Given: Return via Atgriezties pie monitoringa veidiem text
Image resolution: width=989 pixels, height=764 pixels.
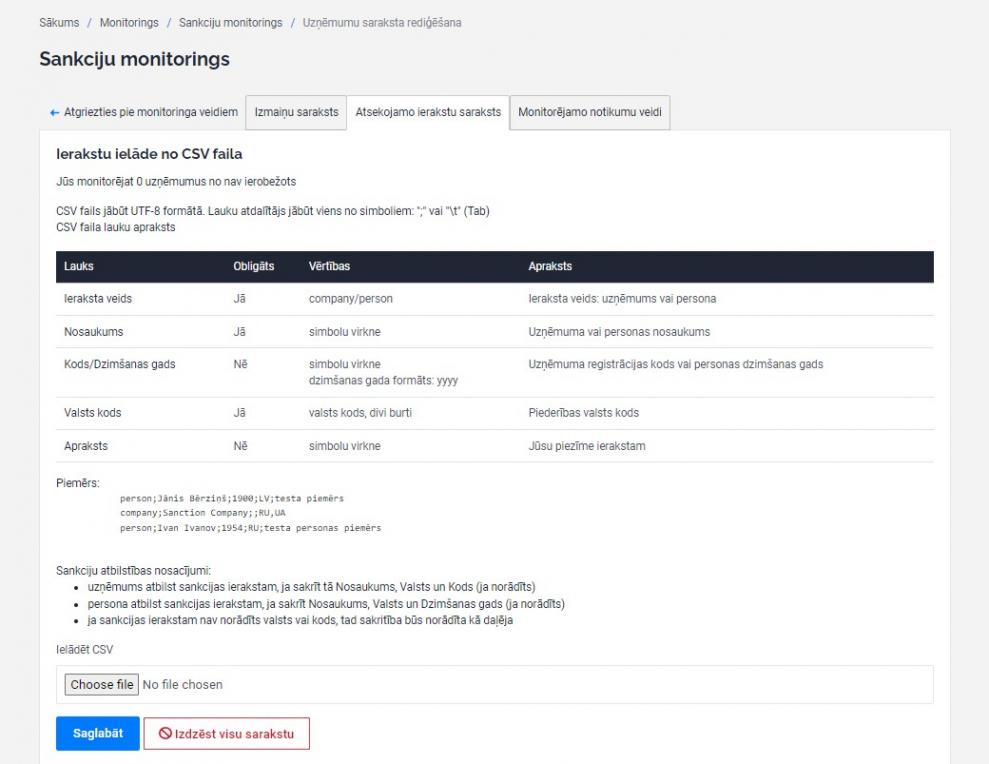Looking at the screenshot, I should point(150,113).
